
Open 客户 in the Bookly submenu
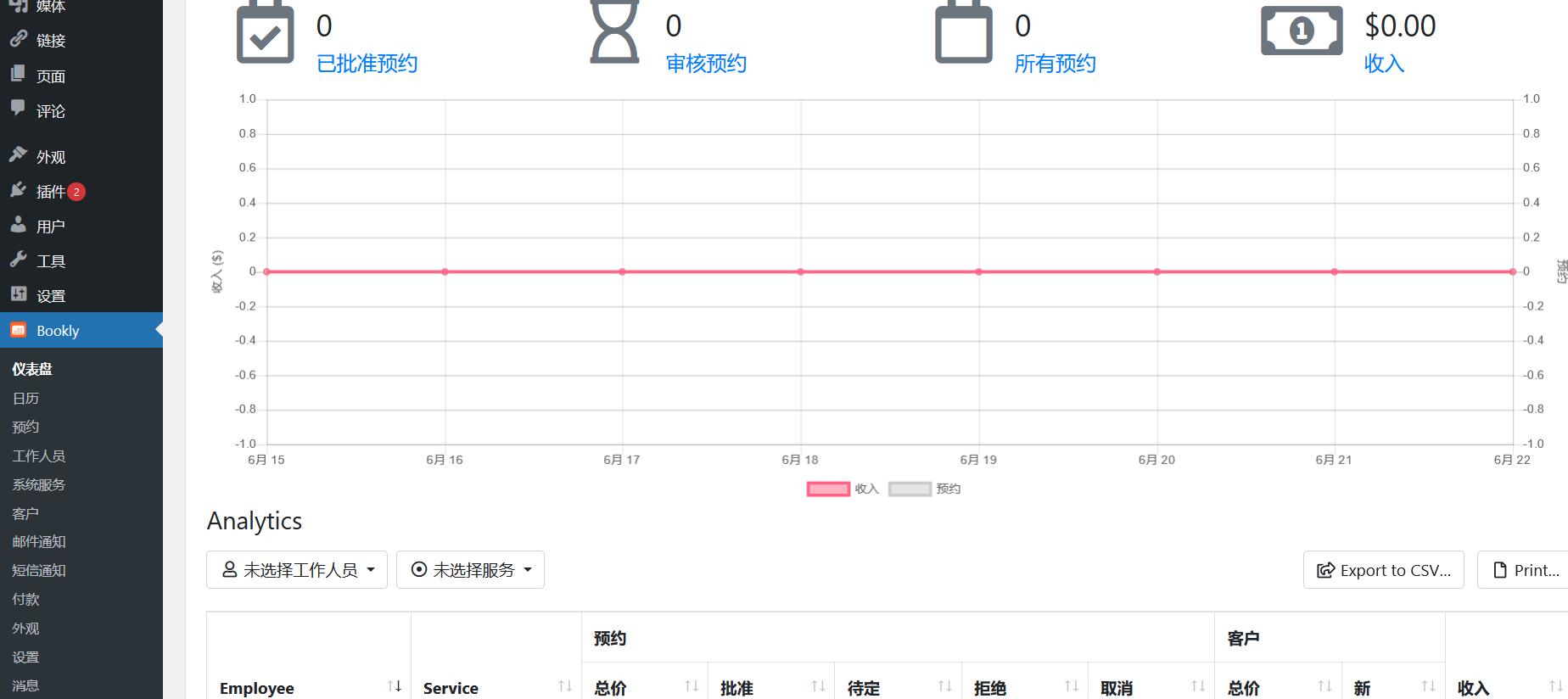point(25,513)
